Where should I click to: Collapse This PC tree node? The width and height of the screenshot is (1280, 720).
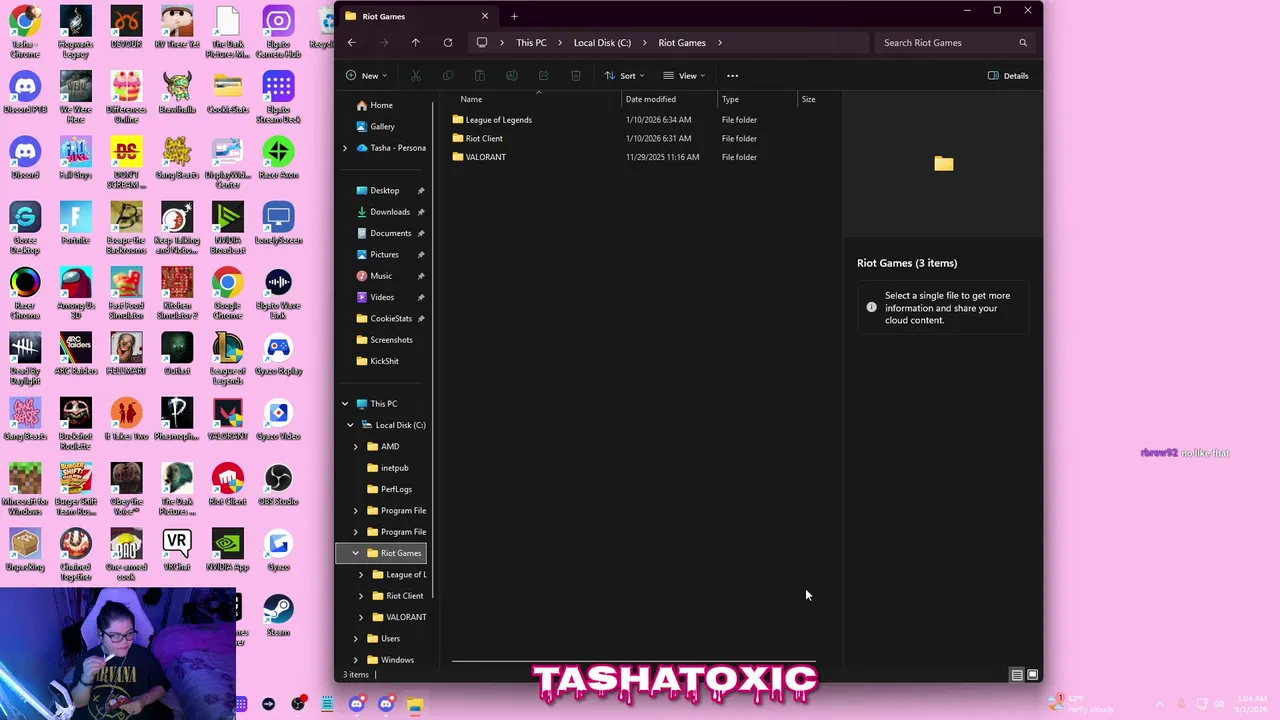pyautogui.click(x=345, y=404)
